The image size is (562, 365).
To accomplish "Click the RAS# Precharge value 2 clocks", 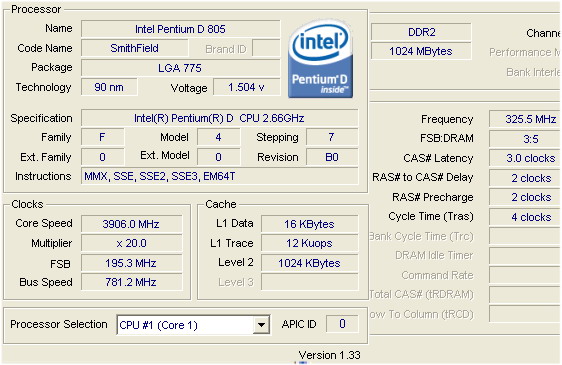I will [525, 197].
